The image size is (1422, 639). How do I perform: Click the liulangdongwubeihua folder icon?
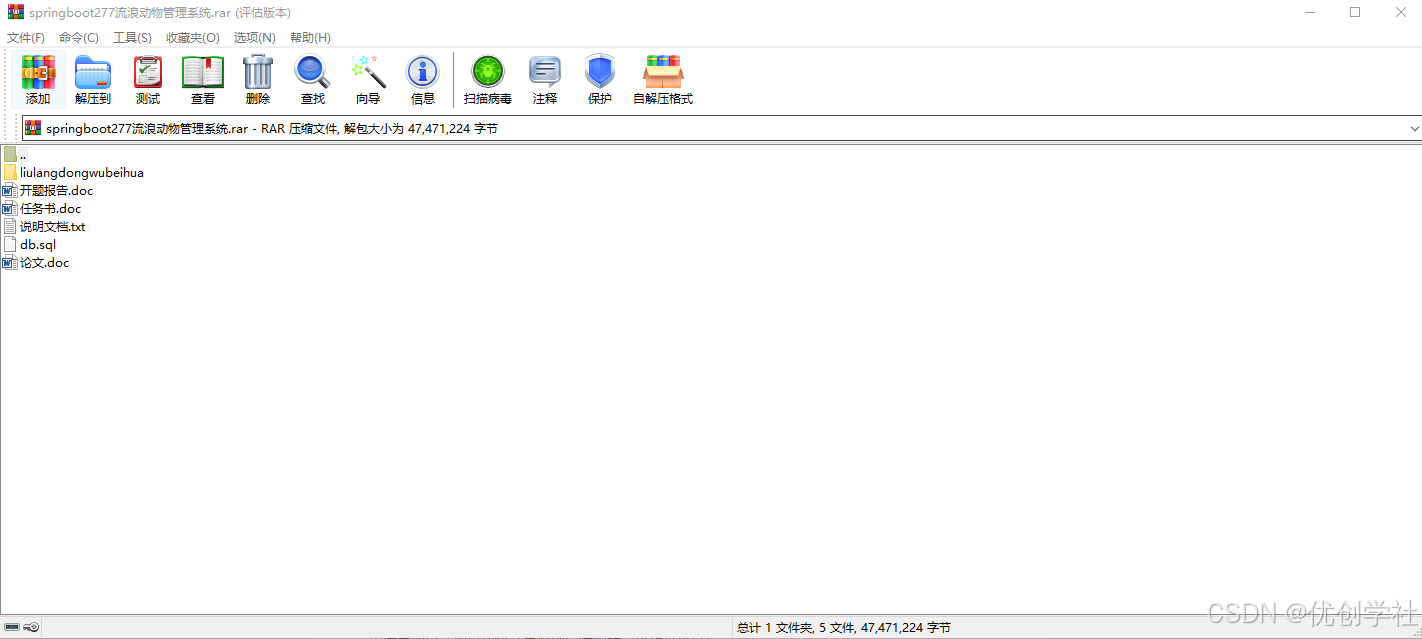[x=10, y=172]
